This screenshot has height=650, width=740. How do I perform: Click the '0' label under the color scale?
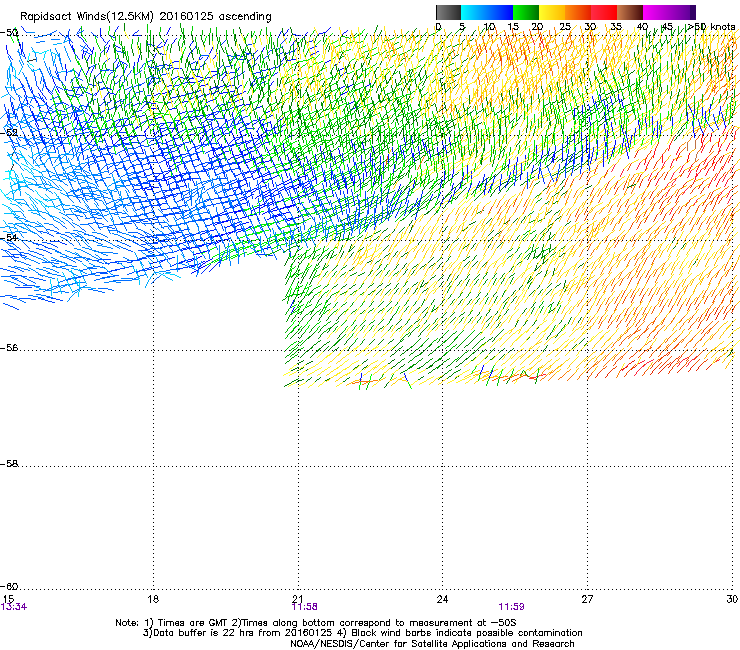[438, 27]
